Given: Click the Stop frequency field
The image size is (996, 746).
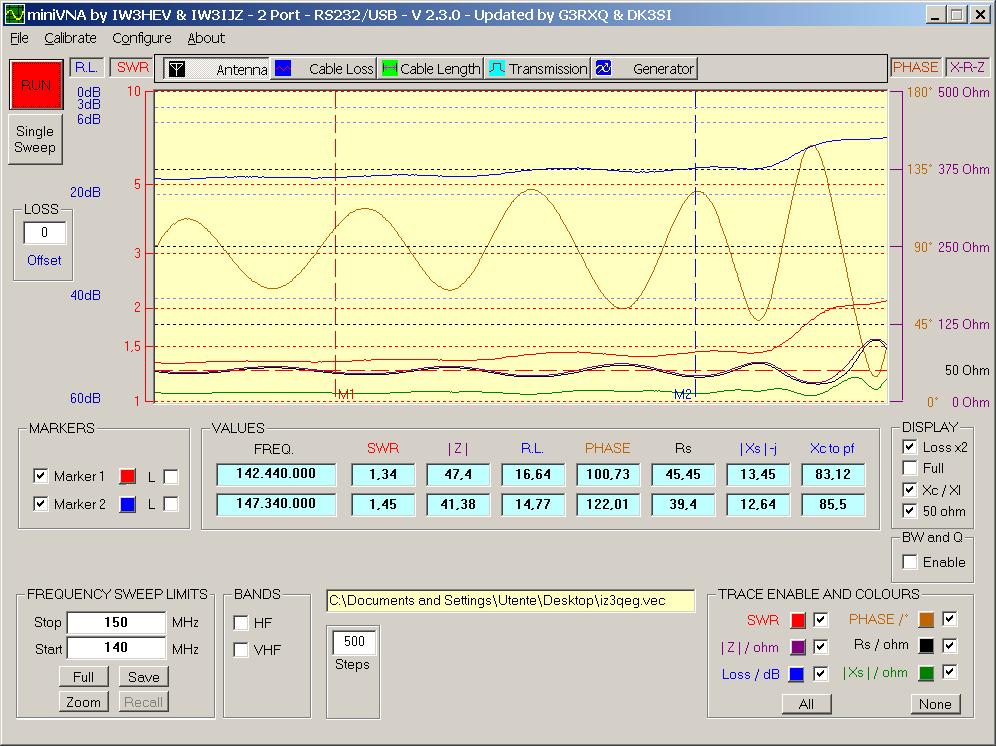Looking at the screenshot, I should (116, 622).
